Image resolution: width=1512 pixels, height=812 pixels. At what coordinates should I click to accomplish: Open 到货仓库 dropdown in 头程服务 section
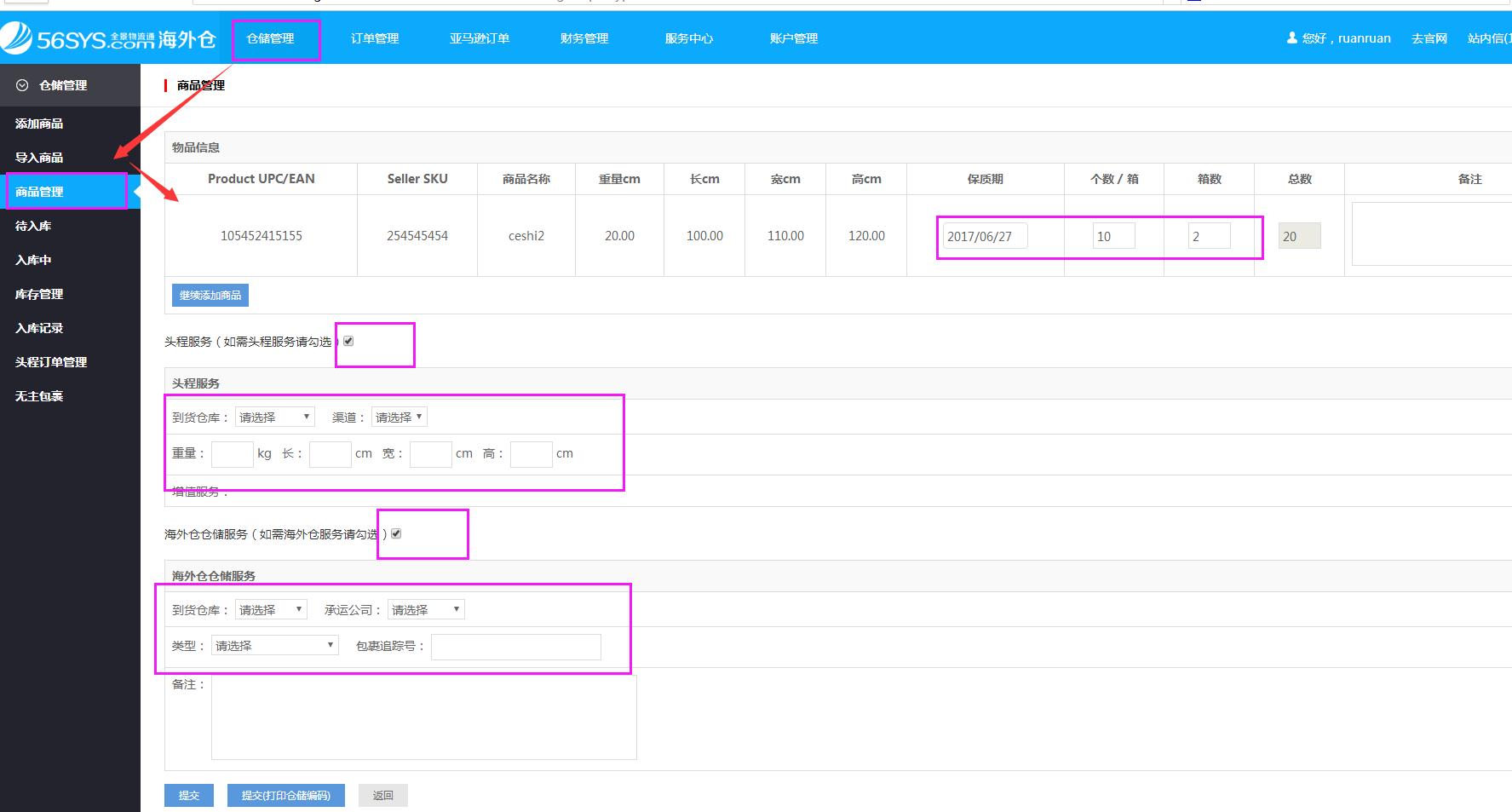[274, 417]
